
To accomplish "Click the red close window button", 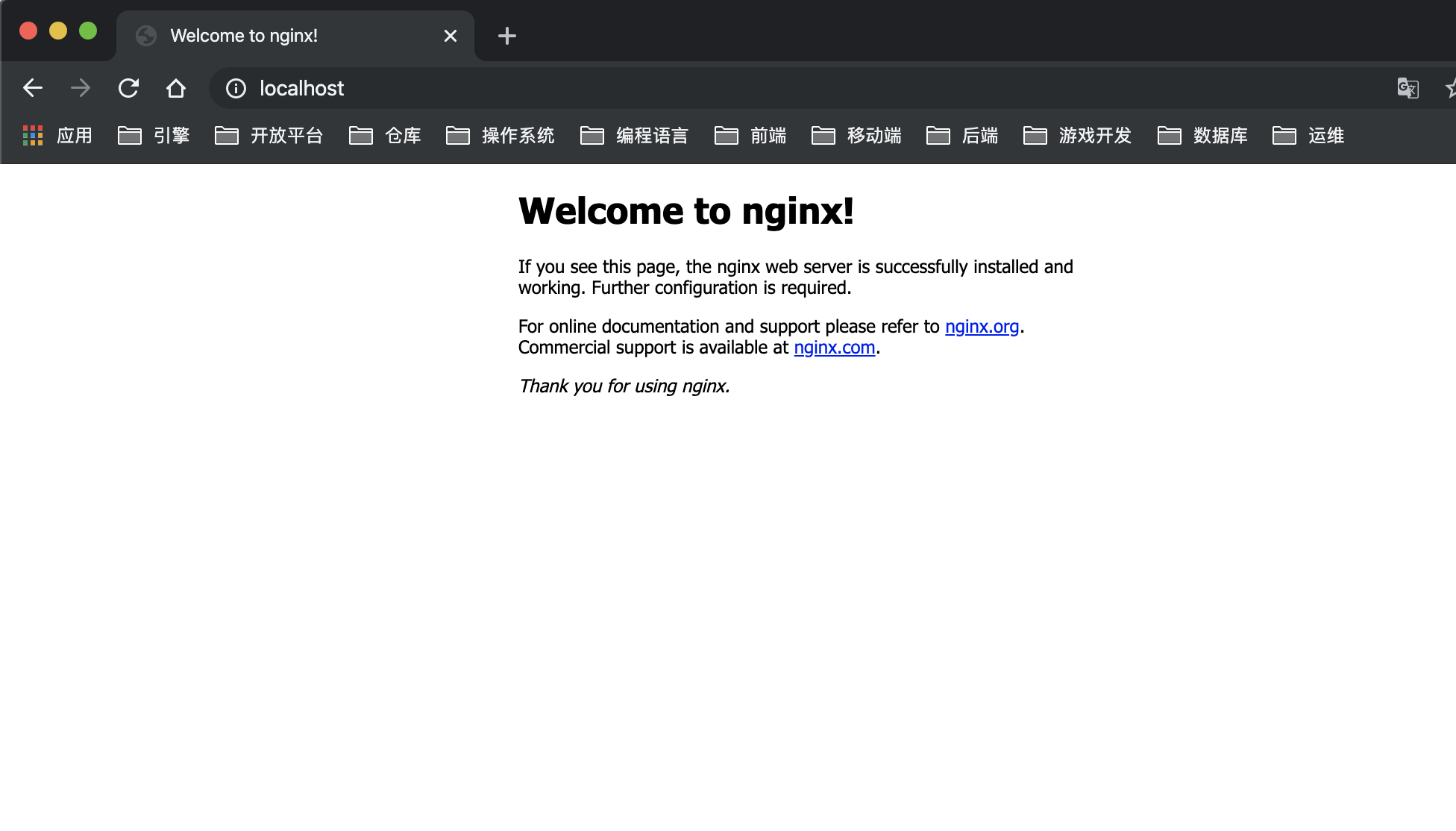I will pyautogui.click(x=28, y=31).
